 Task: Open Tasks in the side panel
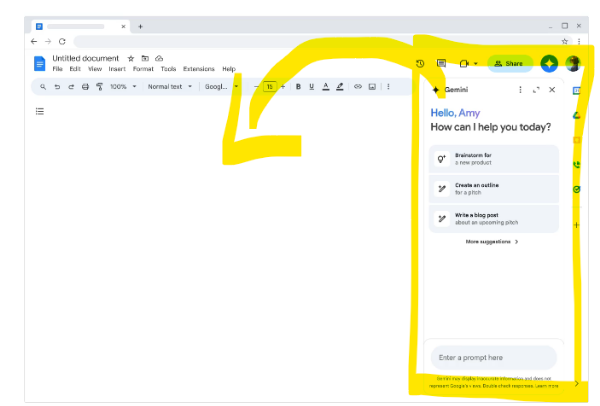click(577, 189)
